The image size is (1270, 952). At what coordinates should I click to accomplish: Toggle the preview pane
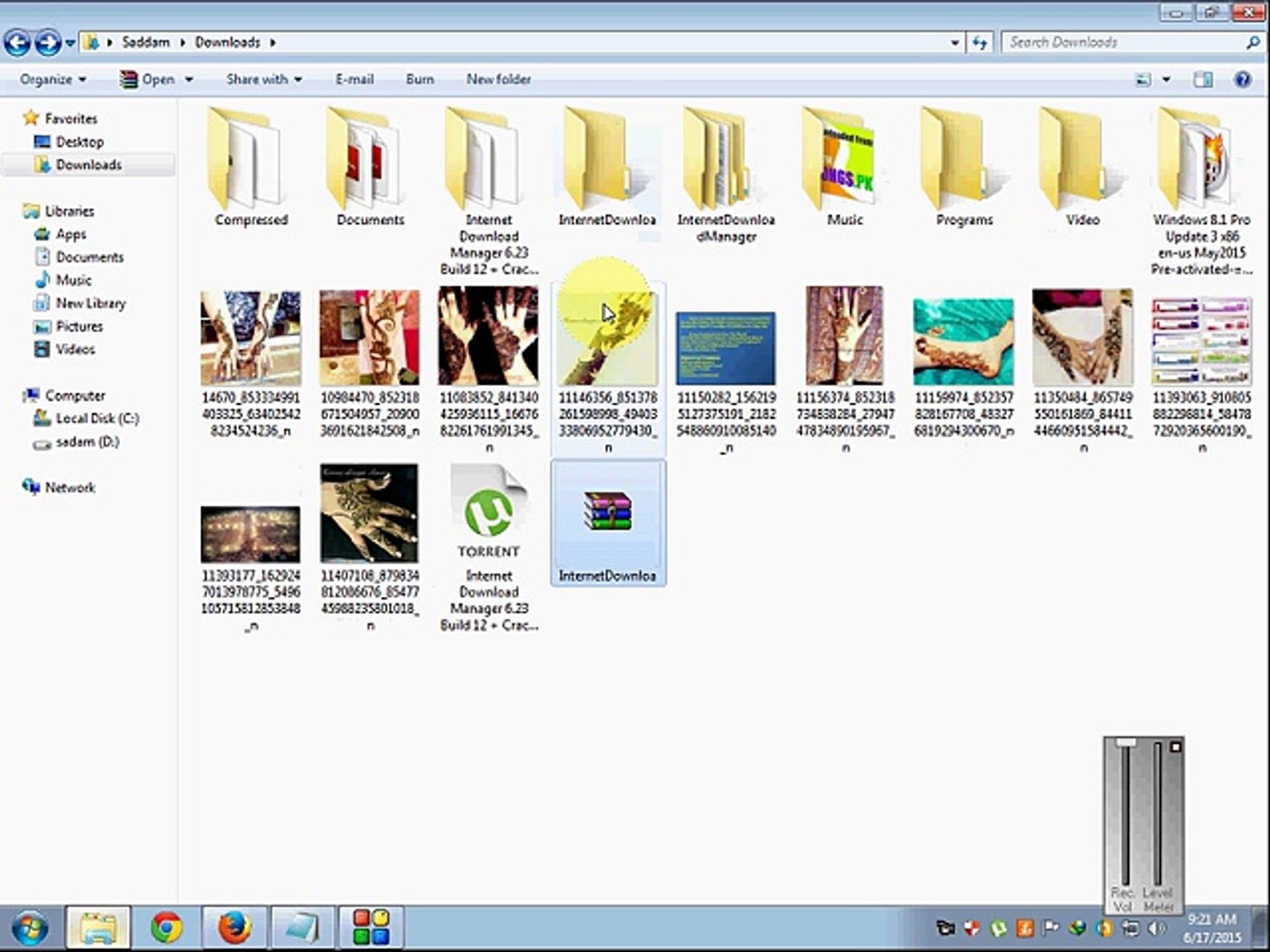pos(1203,79)
